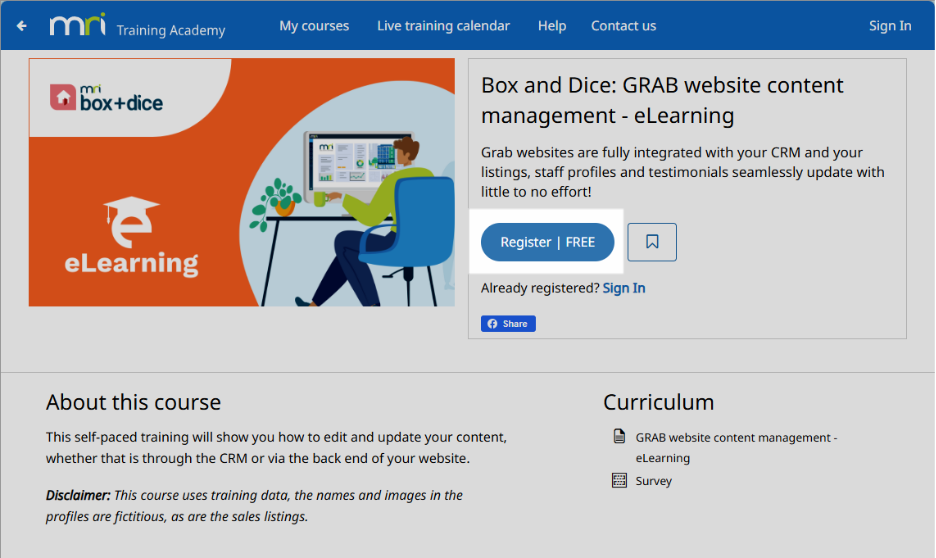This screenshot has height=558, width=936.
Task: Click the box+dice logo in banner
Action: tap(106, 98)
